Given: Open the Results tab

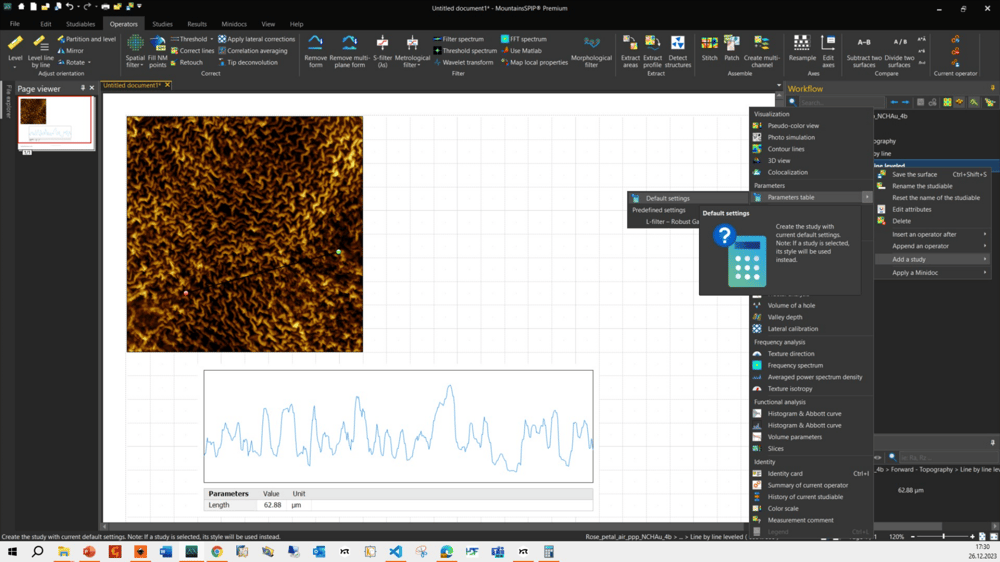Looking at the screenshot, I should point(196,24).
